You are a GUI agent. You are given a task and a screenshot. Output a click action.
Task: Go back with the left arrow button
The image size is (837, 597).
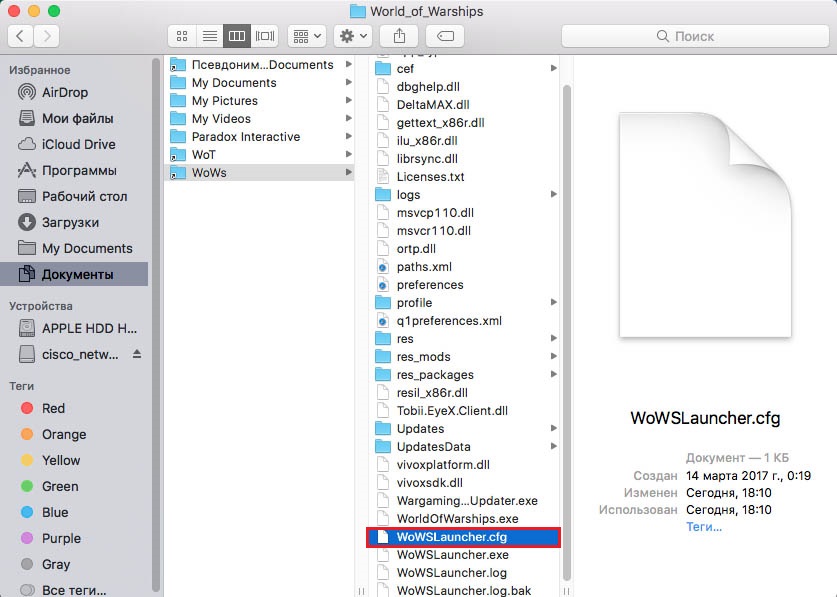(21, 36)
